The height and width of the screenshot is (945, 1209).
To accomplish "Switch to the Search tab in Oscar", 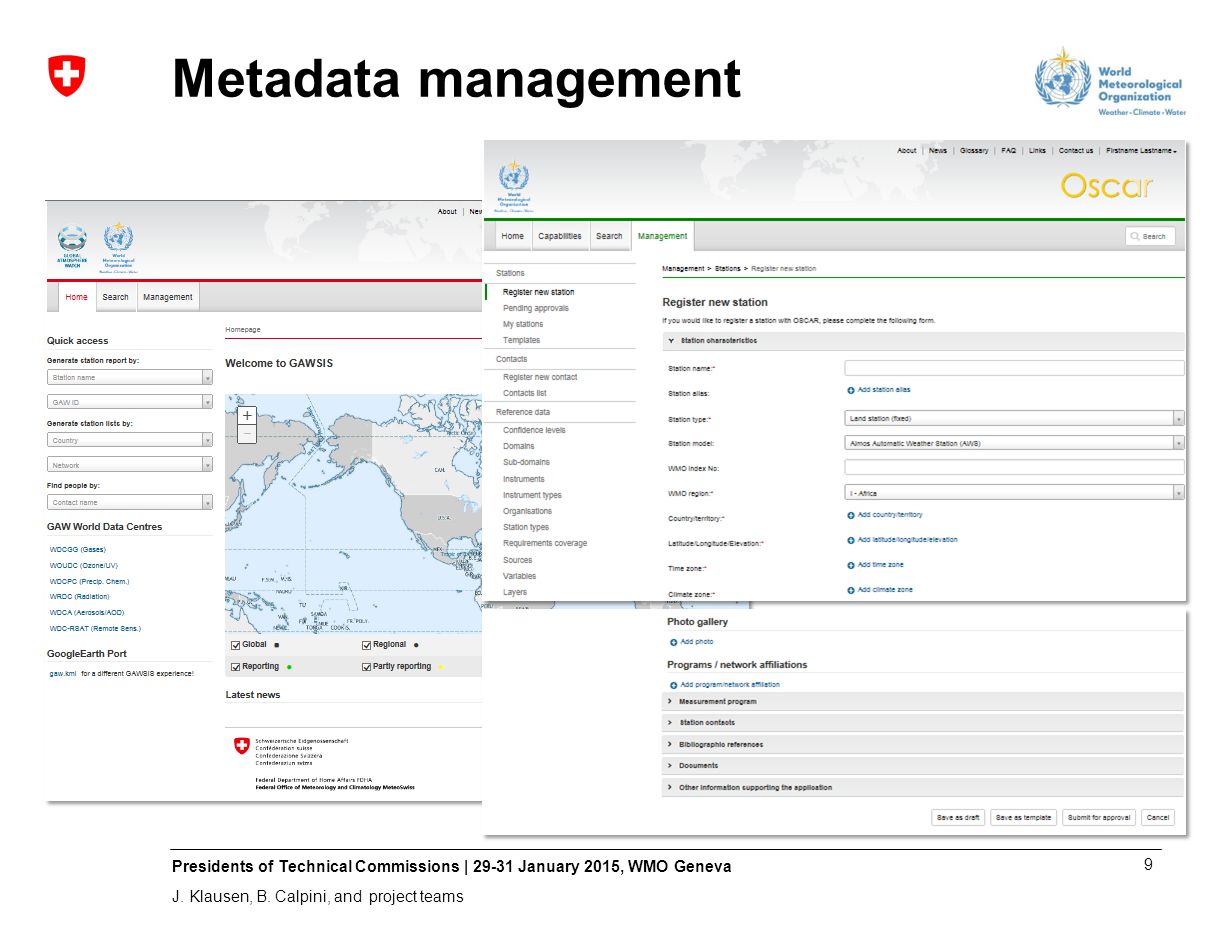I will tap(609, 237).
